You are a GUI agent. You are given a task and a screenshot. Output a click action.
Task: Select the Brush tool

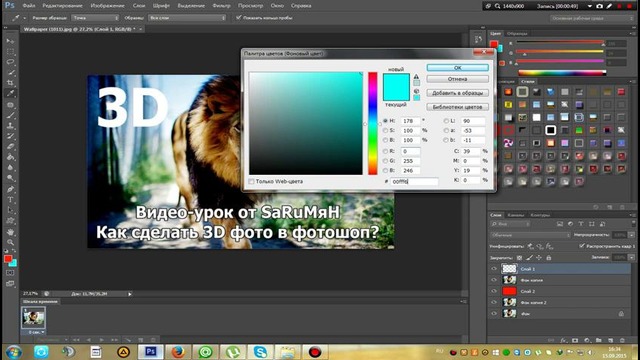(x=10, y=116)
